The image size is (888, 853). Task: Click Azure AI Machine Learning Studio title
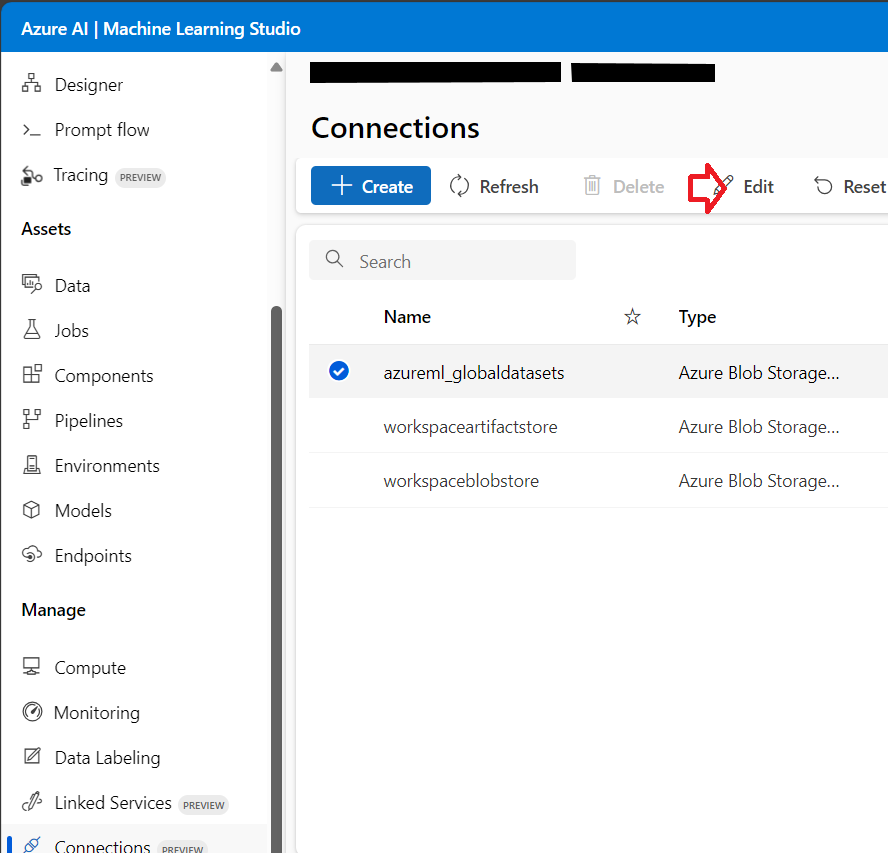click(161, 29)
